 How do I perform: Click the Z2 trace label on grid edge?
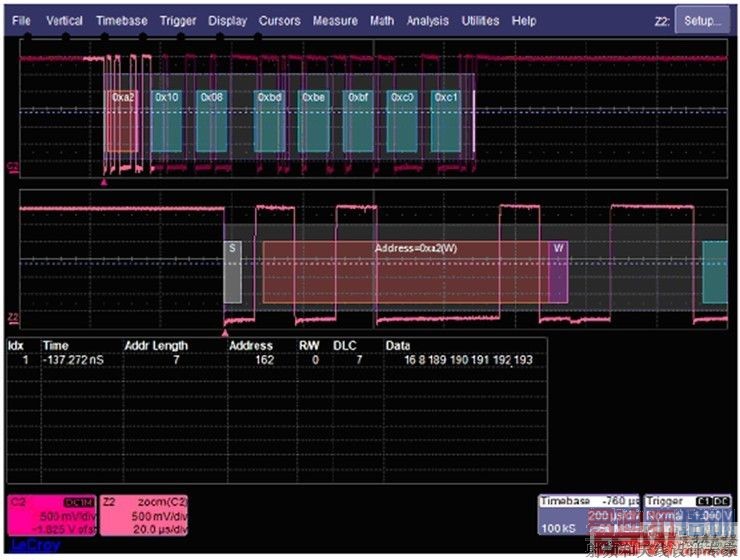(13, 318)
